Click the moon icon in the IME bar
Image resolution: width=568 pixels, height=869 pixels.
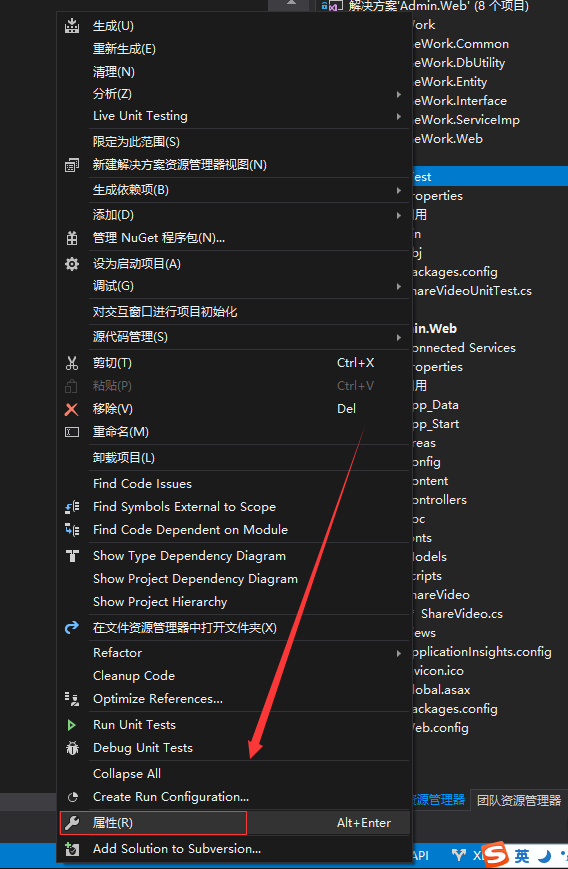pyautogui.click(x=545, y=856)
